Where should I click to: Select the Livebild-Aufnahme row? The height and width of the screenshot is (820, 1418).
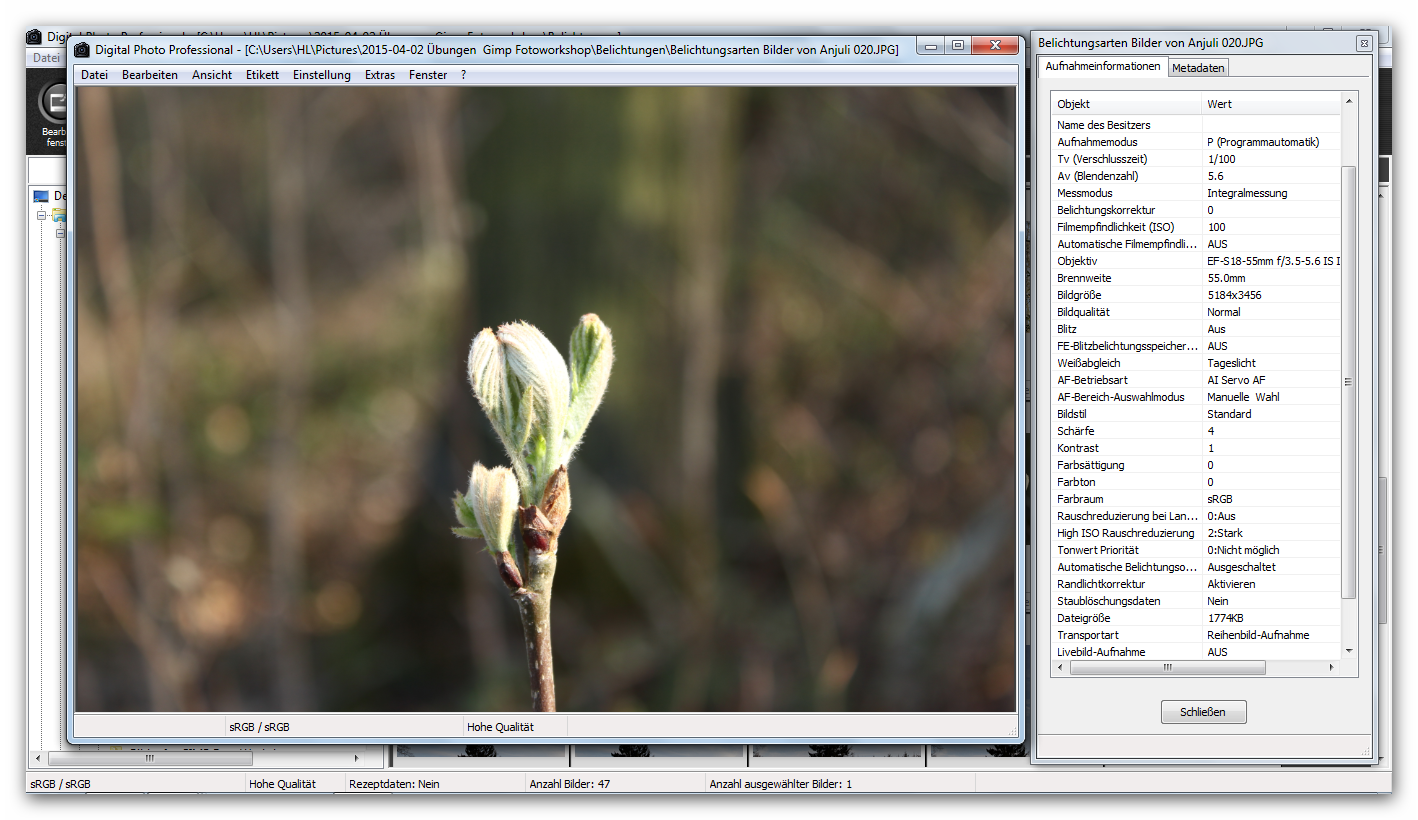tap(1196, 652)
